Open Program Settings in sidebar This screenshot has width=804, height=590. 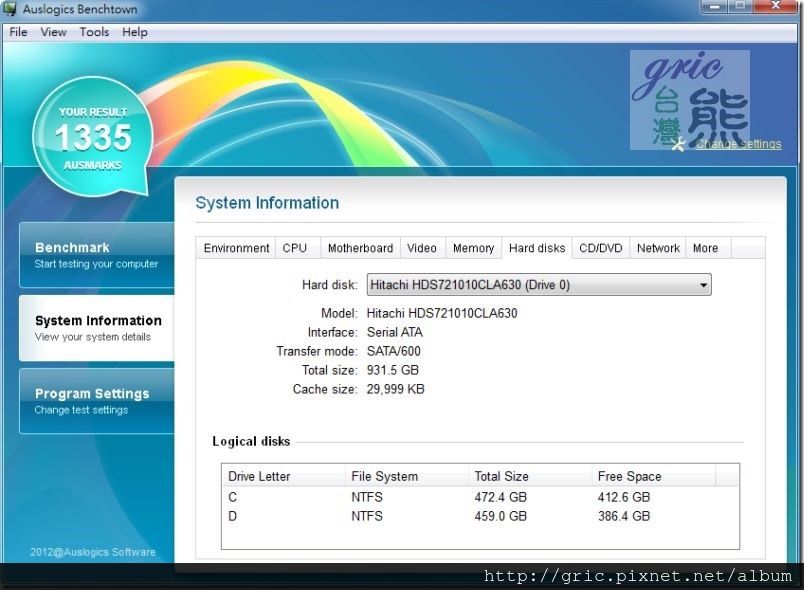coord(97,401)
